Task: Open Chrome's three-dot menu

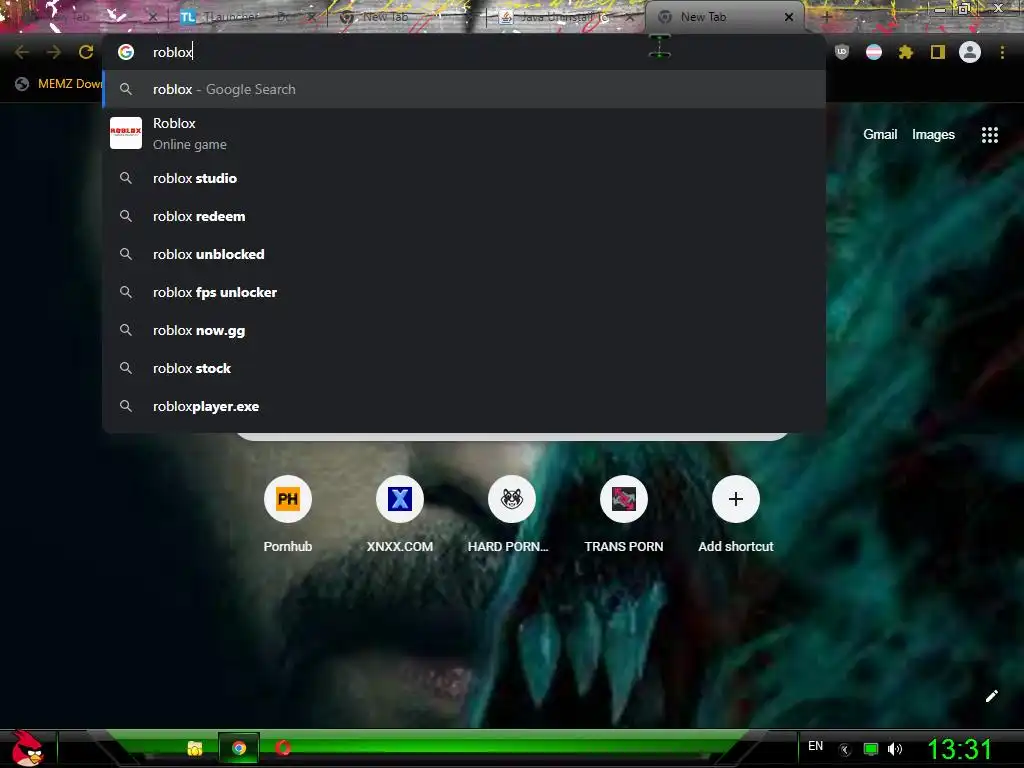Action: (1002, 52)
